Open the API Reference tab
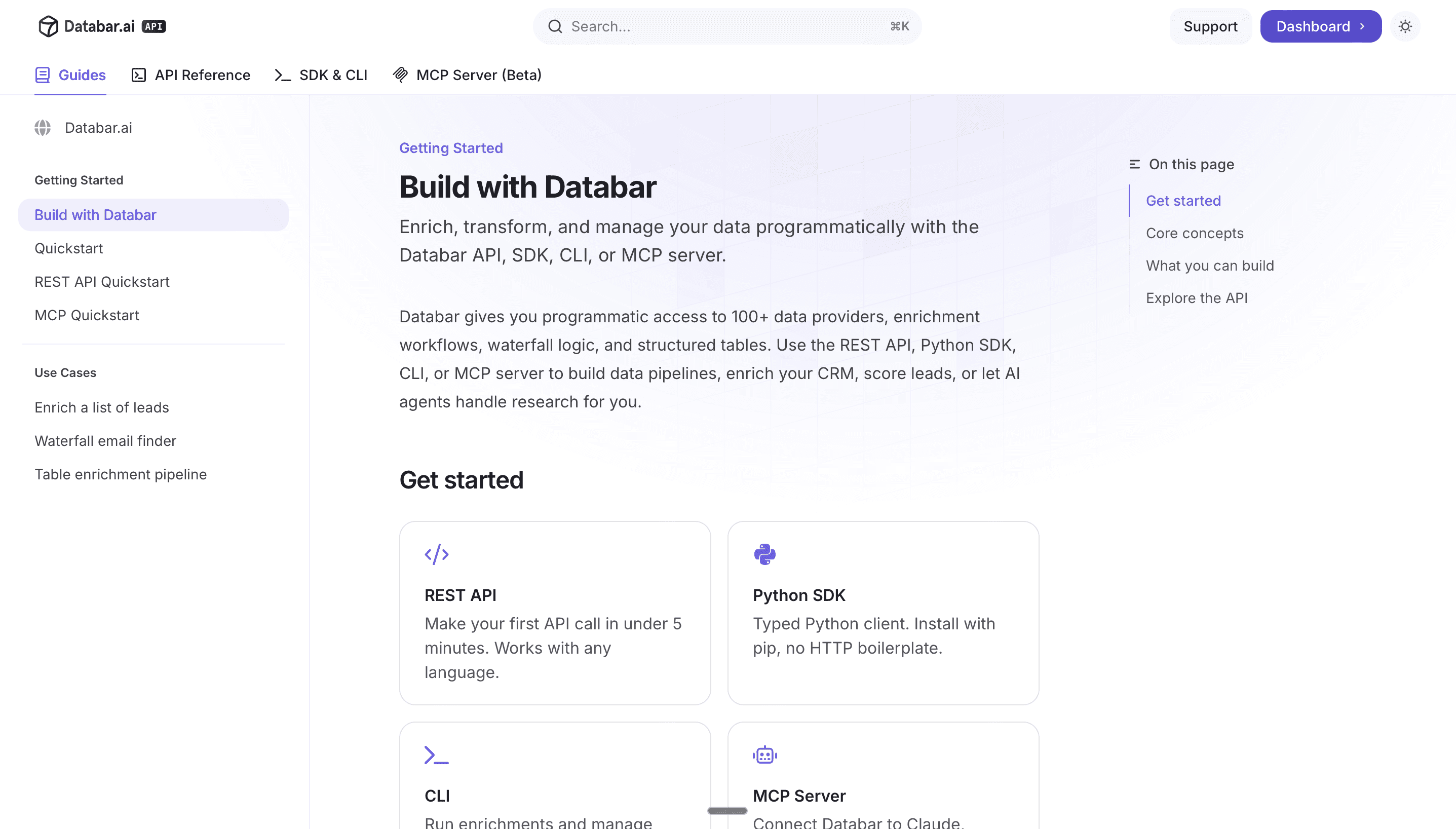The height and width of the screenshot is (829, 1456). coord(190,75)
